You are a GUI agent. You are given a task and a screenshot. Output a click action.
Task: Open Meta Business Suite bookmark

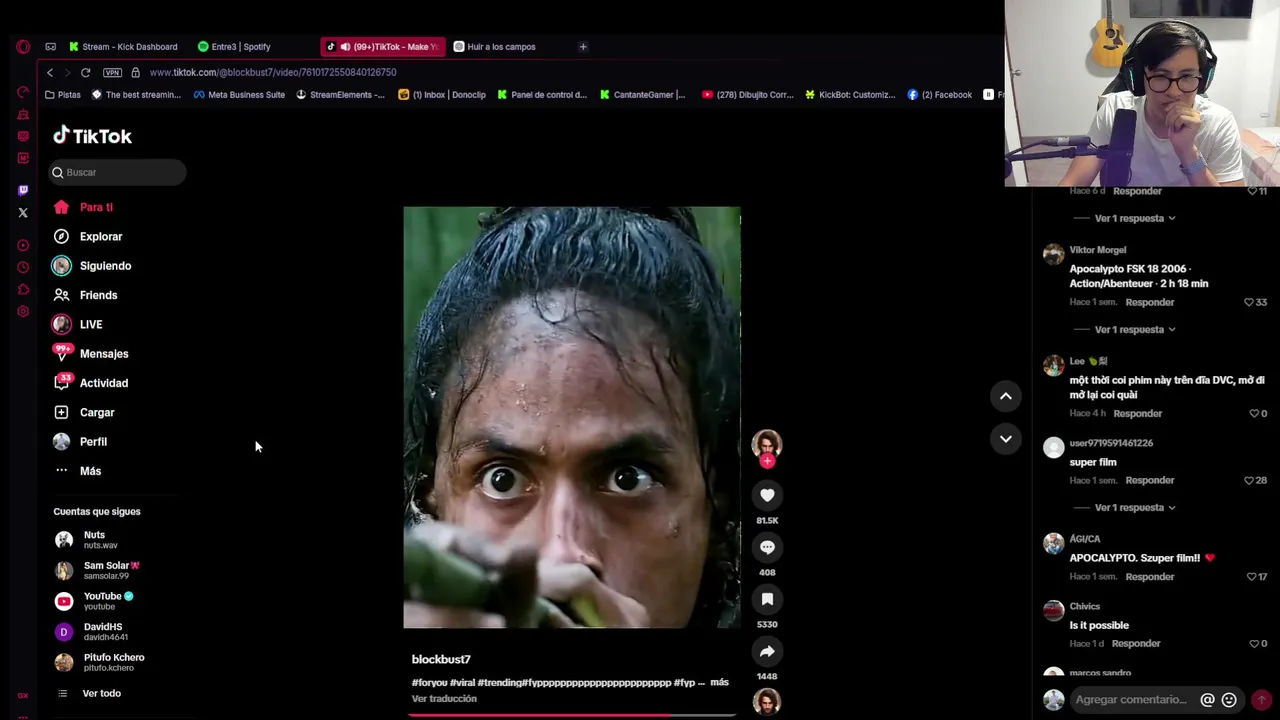pyautogui.click(x=239, y=94)
